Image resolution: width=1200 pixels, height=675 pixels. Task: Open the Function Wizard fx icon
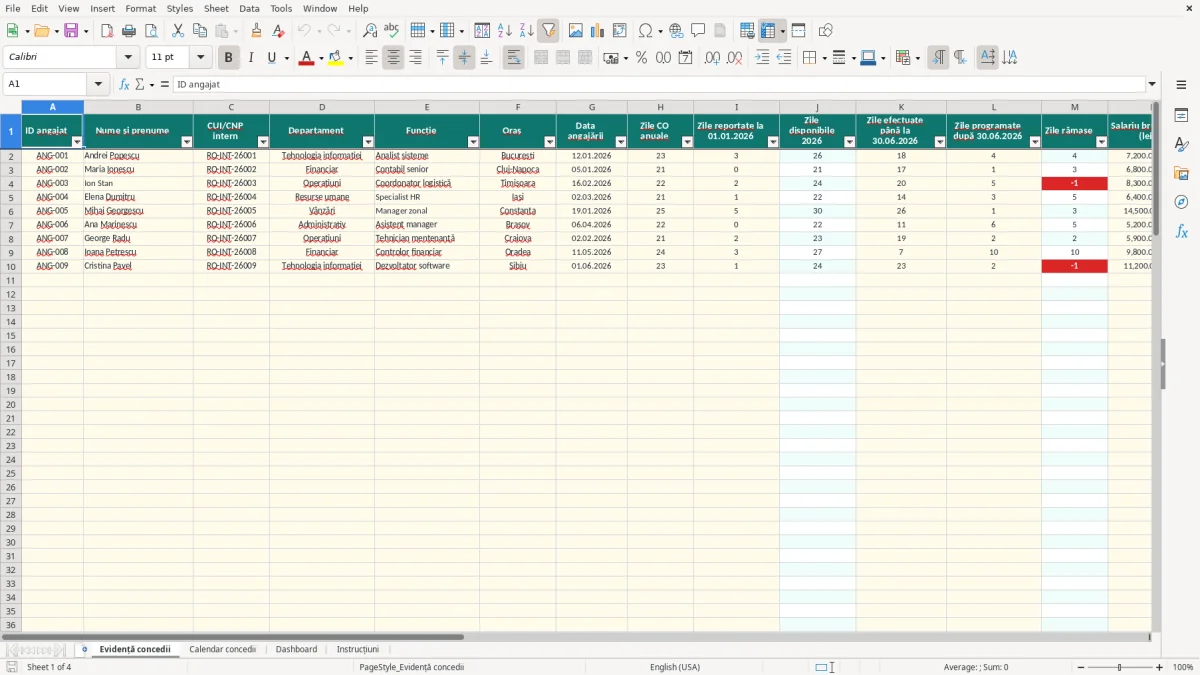(124, 85)
